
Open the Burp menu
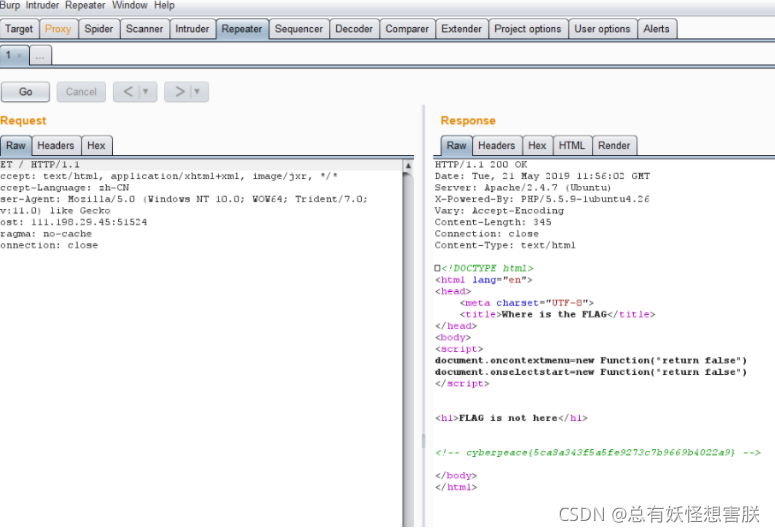pos(10,5)
